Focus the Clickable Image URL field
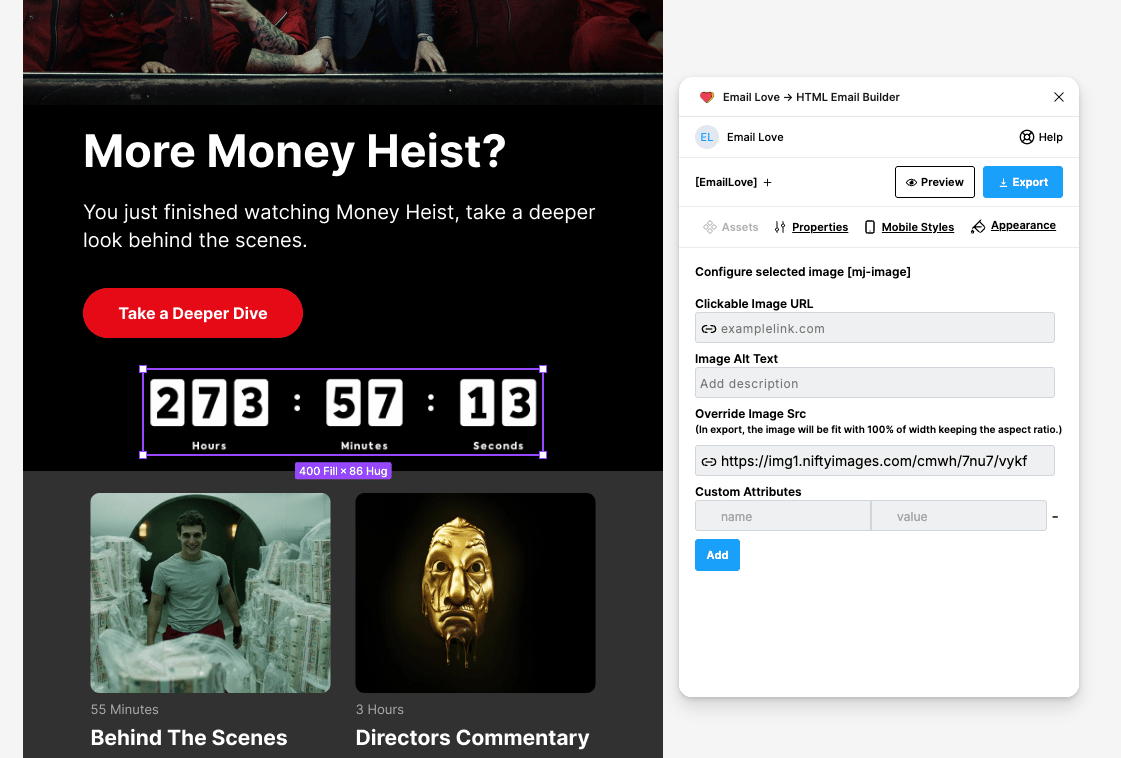This screenshot has height=758, width=1121. click(x=874, y=328)
